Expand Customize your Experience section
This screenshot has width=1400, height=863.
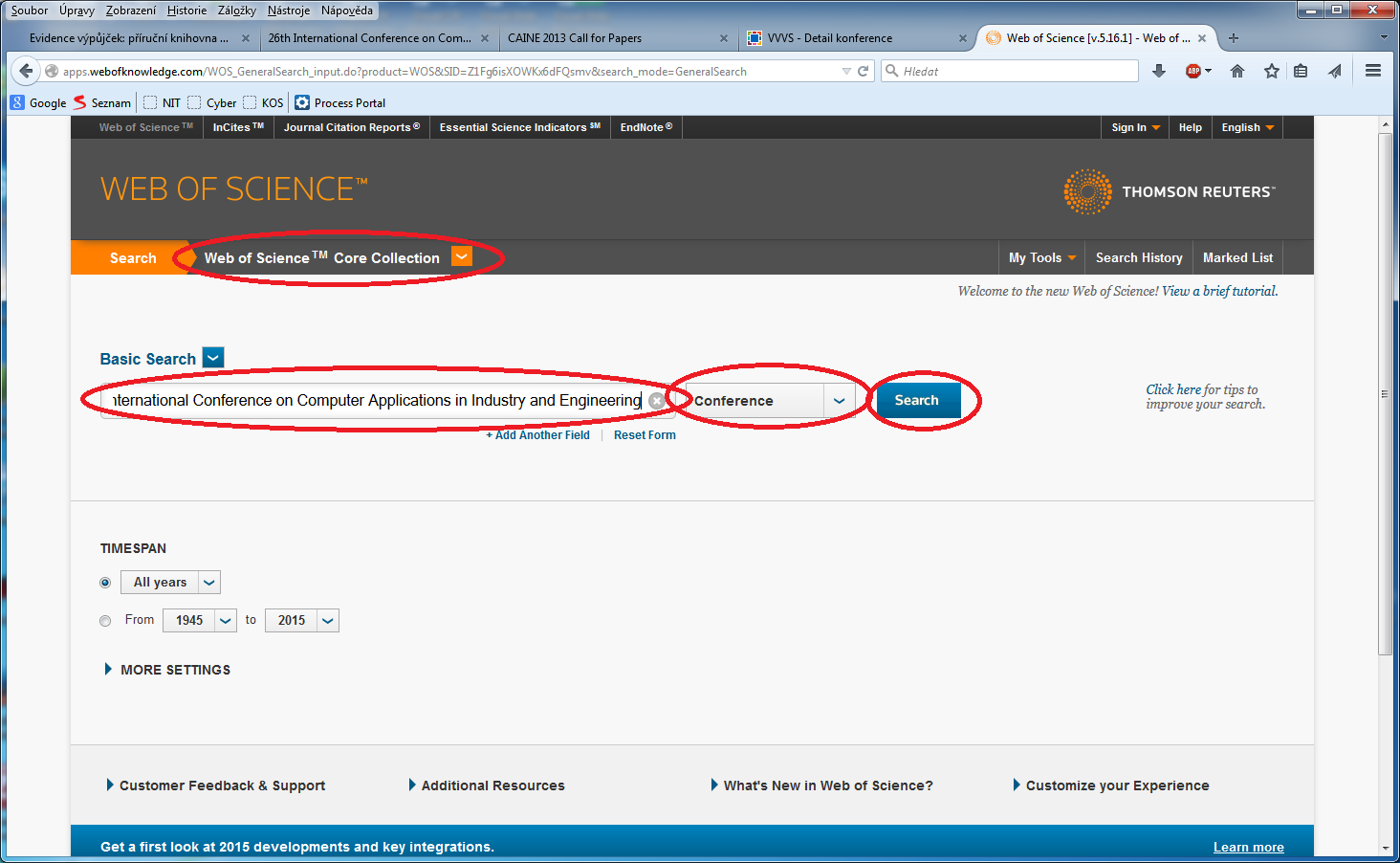coord(1111,786)
